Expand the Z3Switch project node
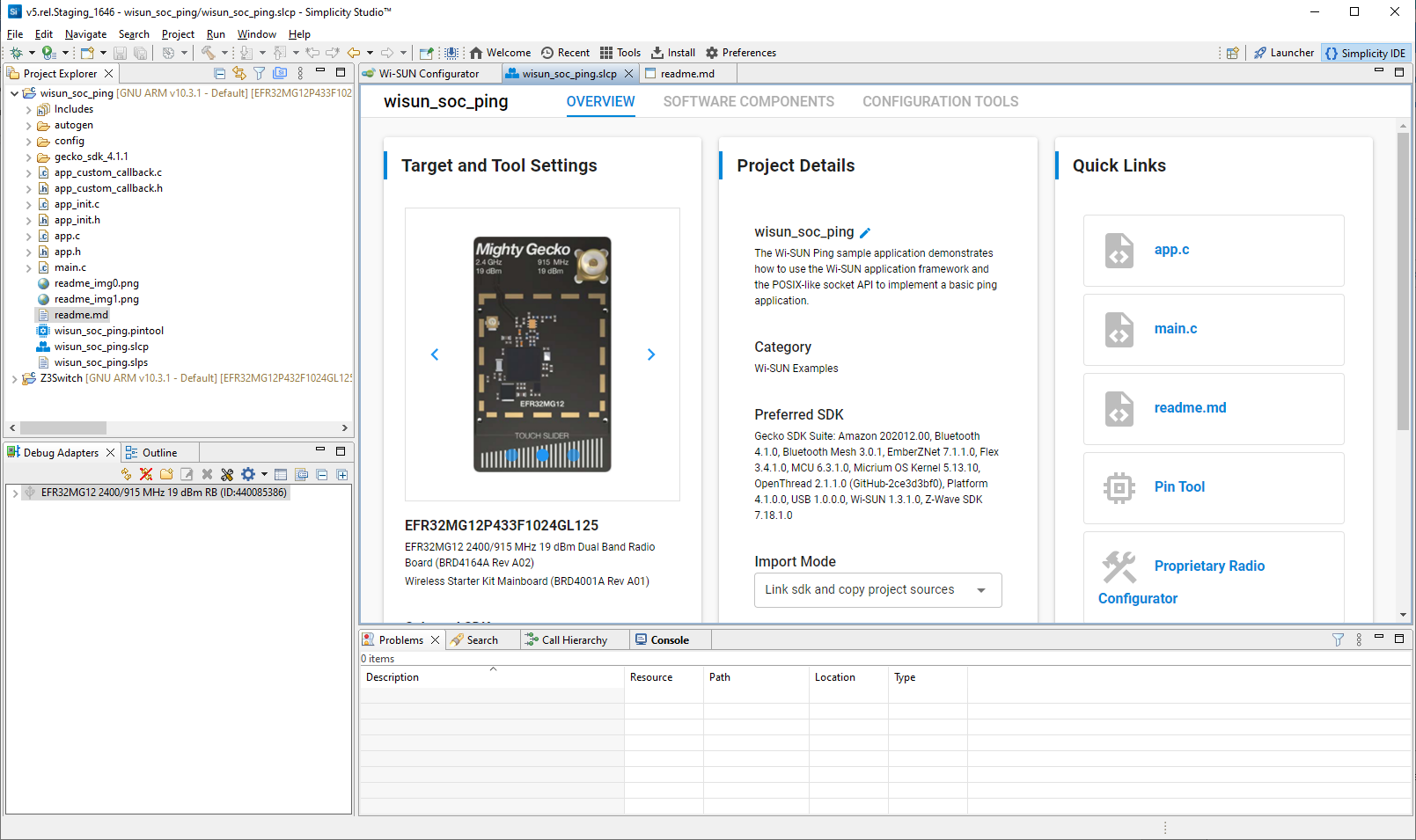This screenshot has width=1416, height=840. point(15,378)
